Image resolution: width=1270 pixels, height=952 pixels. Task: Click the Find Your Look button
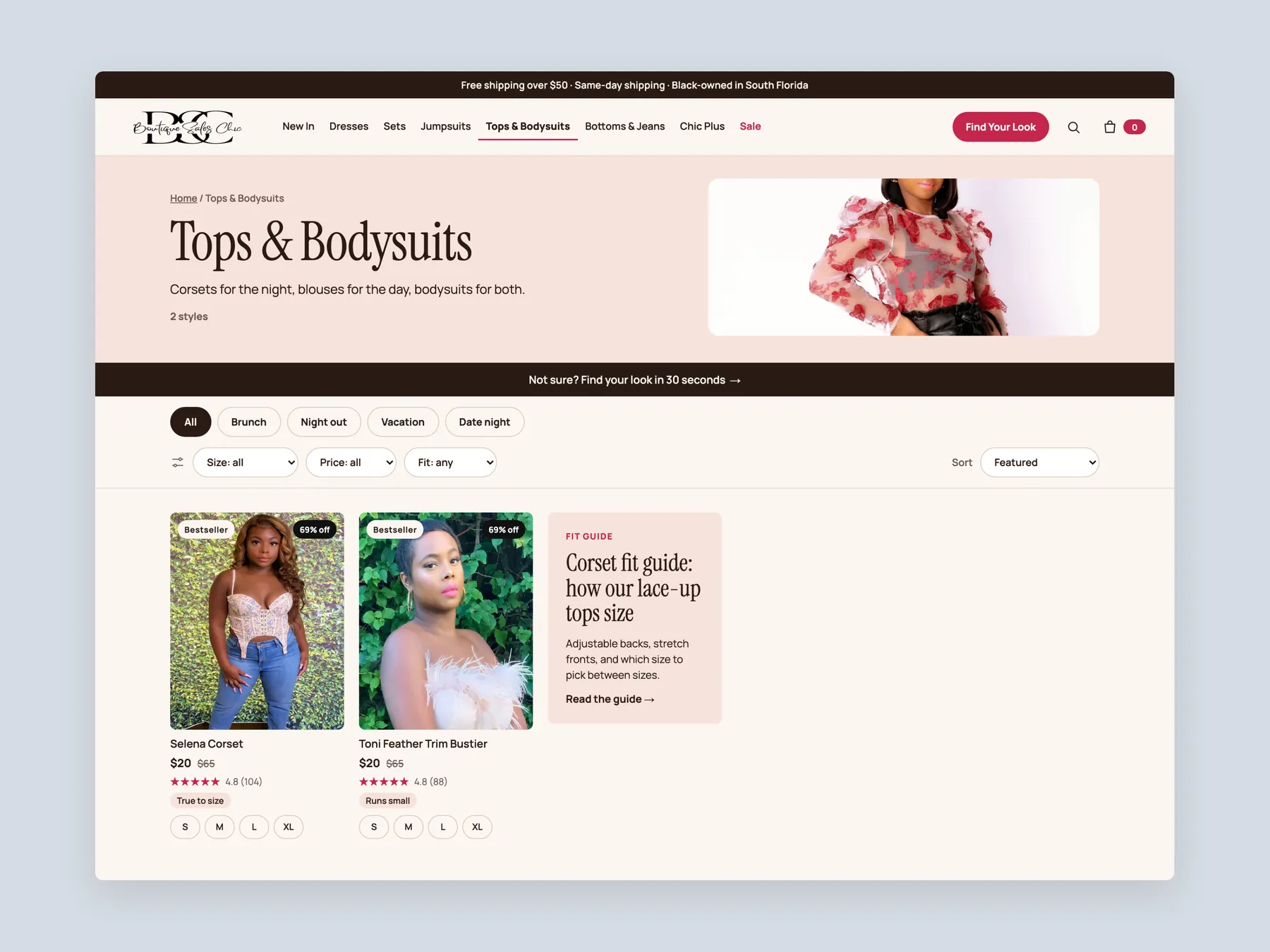point(1000,127)
